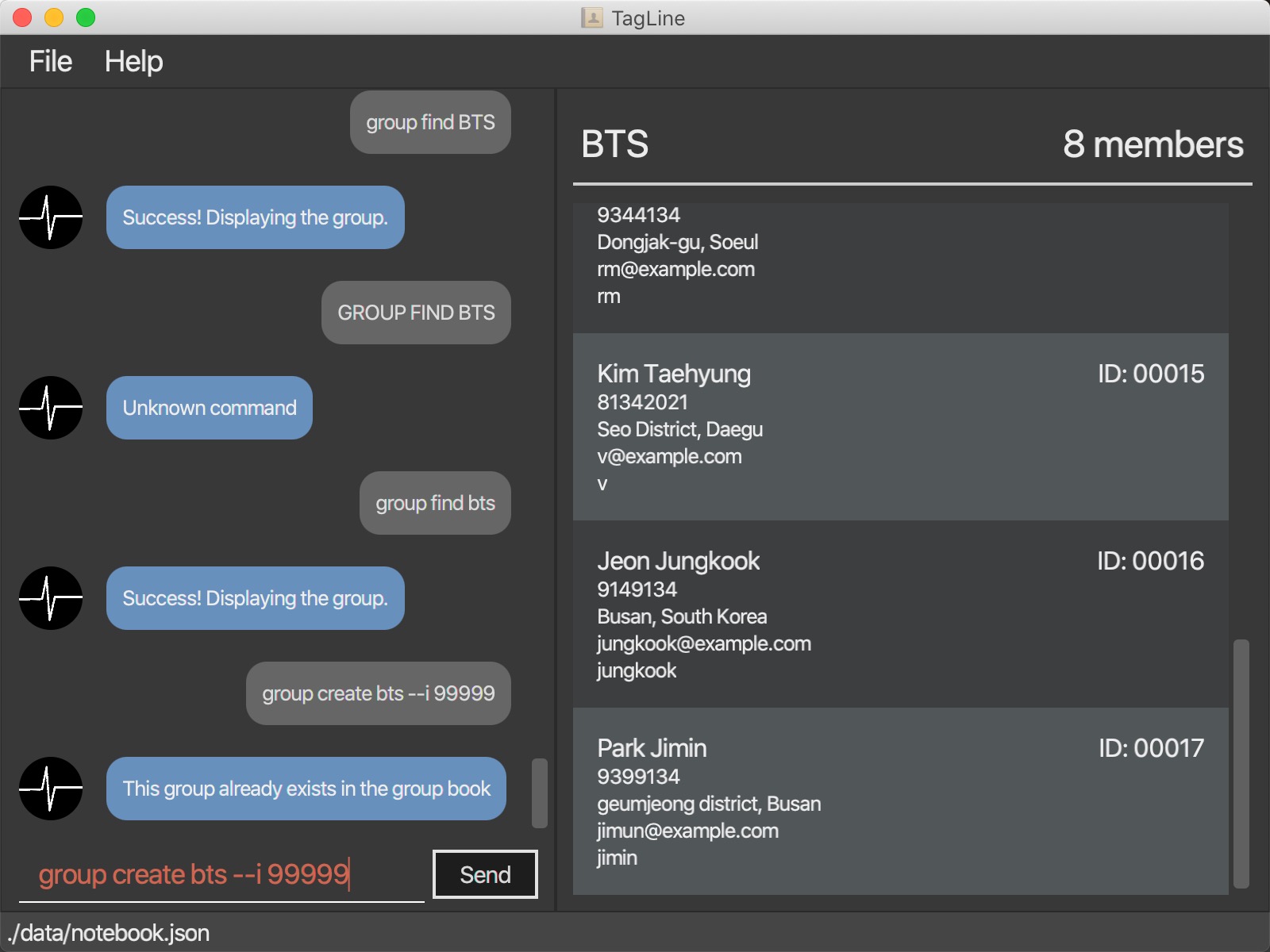This screenshot has width=1270, height=952.
Task: Click the ./data/notebook.json status bar path
Action: click(x=108, y=933)
